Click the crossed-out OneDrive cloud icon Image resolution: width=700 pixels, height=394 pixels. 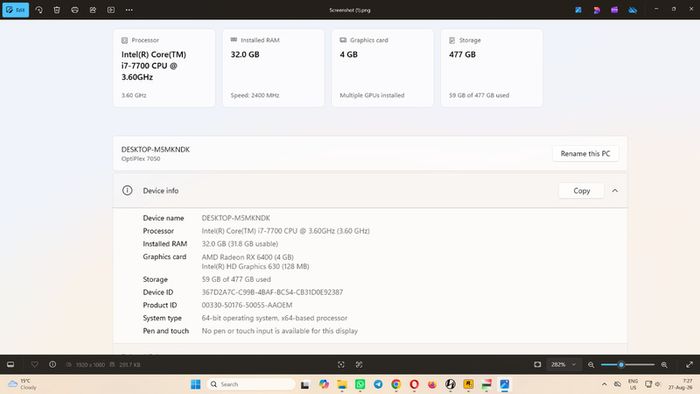pyautogui.click(x=633, y=10)
